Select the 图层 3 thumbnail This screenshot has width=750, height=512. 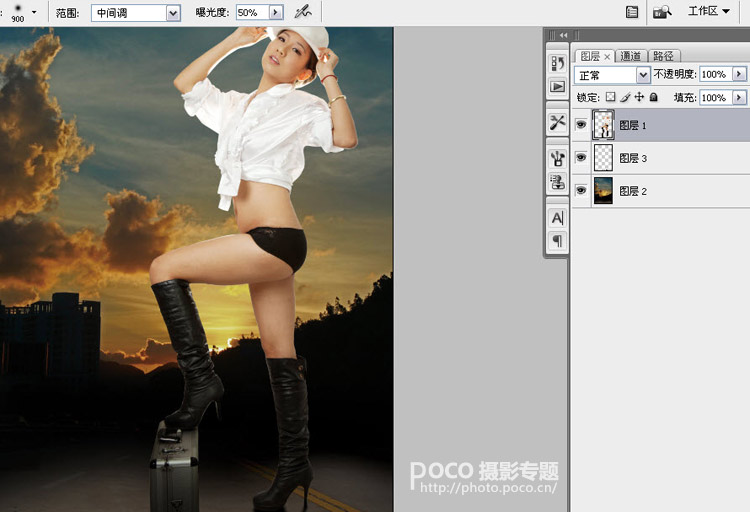click(x=603, y=157)
